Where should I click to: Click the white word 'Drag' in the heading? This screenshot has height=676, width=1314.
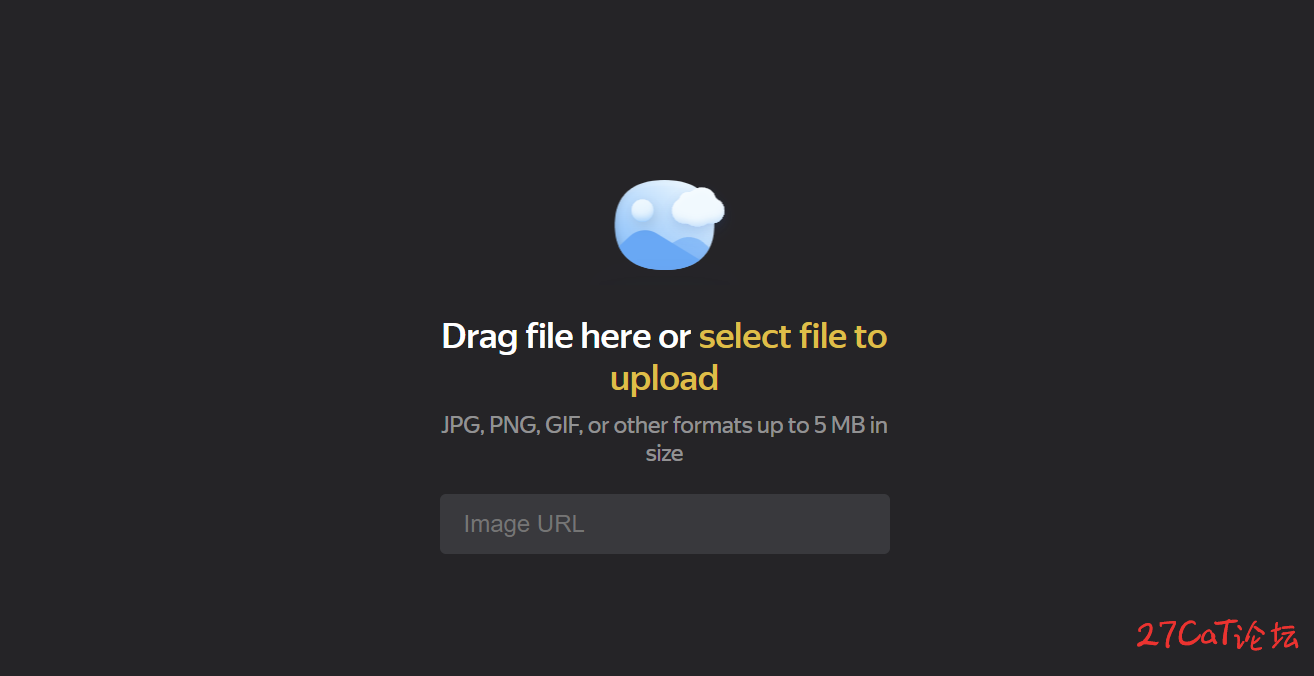(x=480, y=337)
